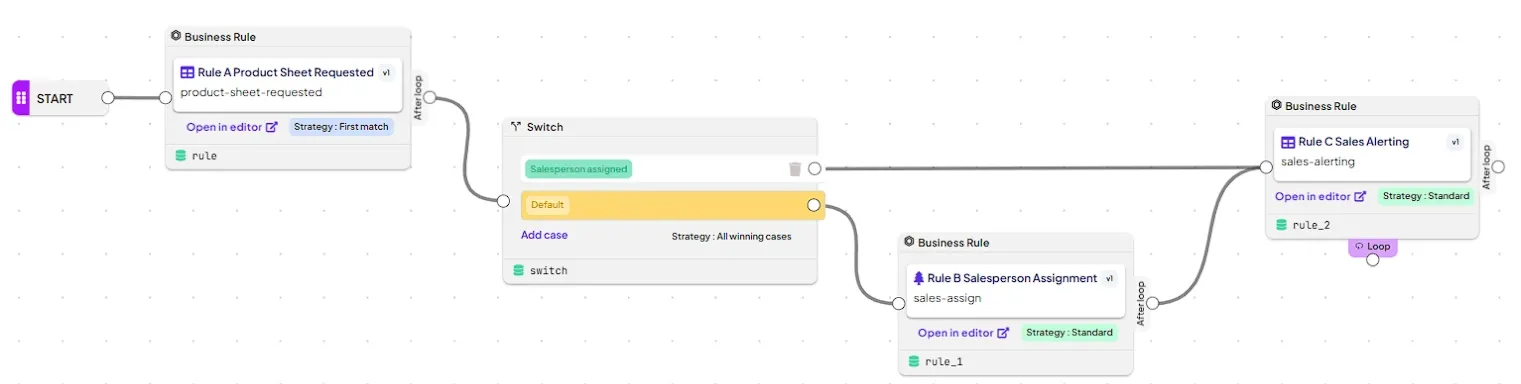The width and height of the screenshot is (1521, 384).
Task: Open Rule B Salesperson Assignment in editor
Action: [x=963, y=333]
